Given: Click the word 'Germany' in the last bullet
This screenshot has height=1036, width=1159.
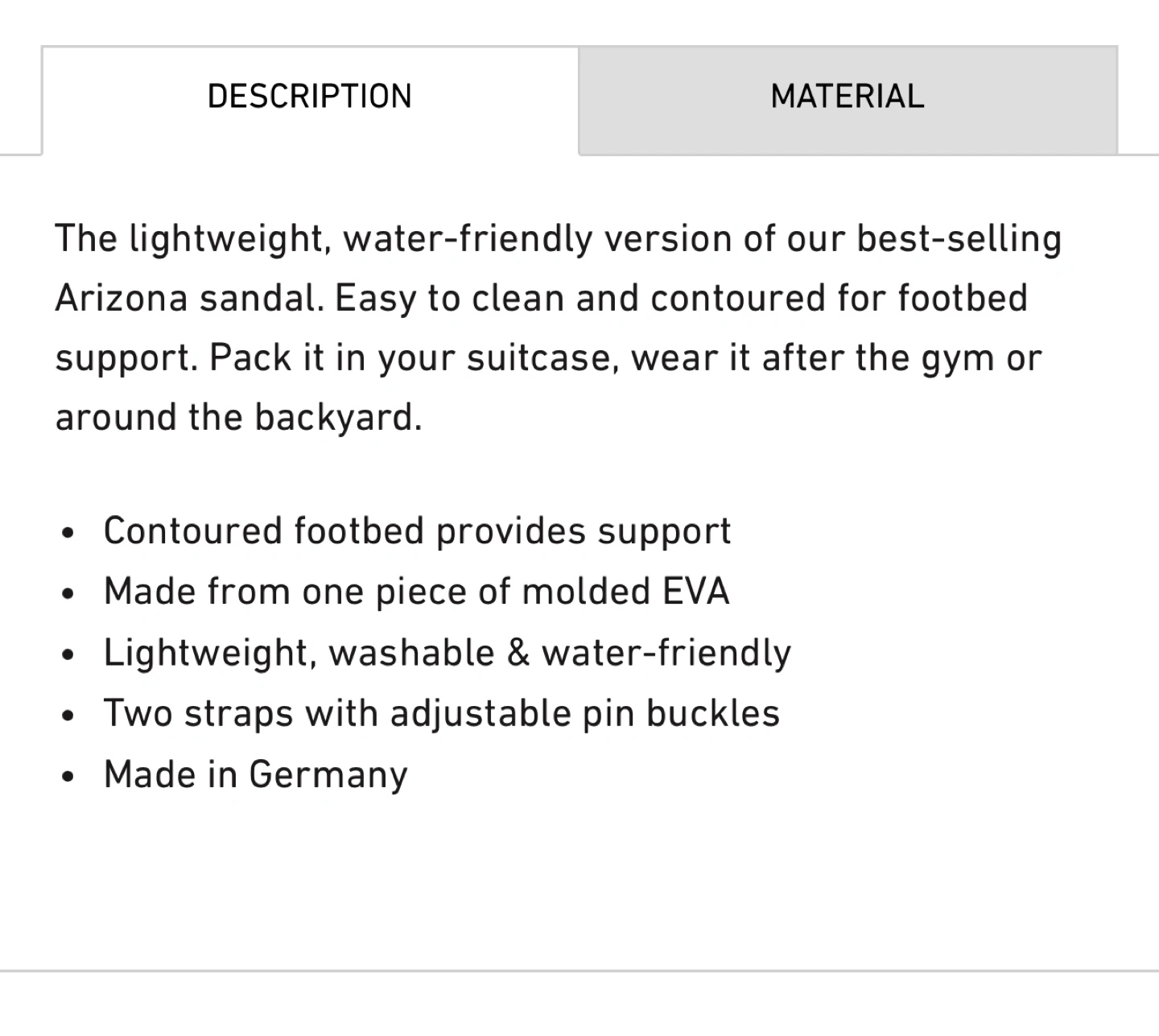Looking at the screenshot, I should coord(328,775).
